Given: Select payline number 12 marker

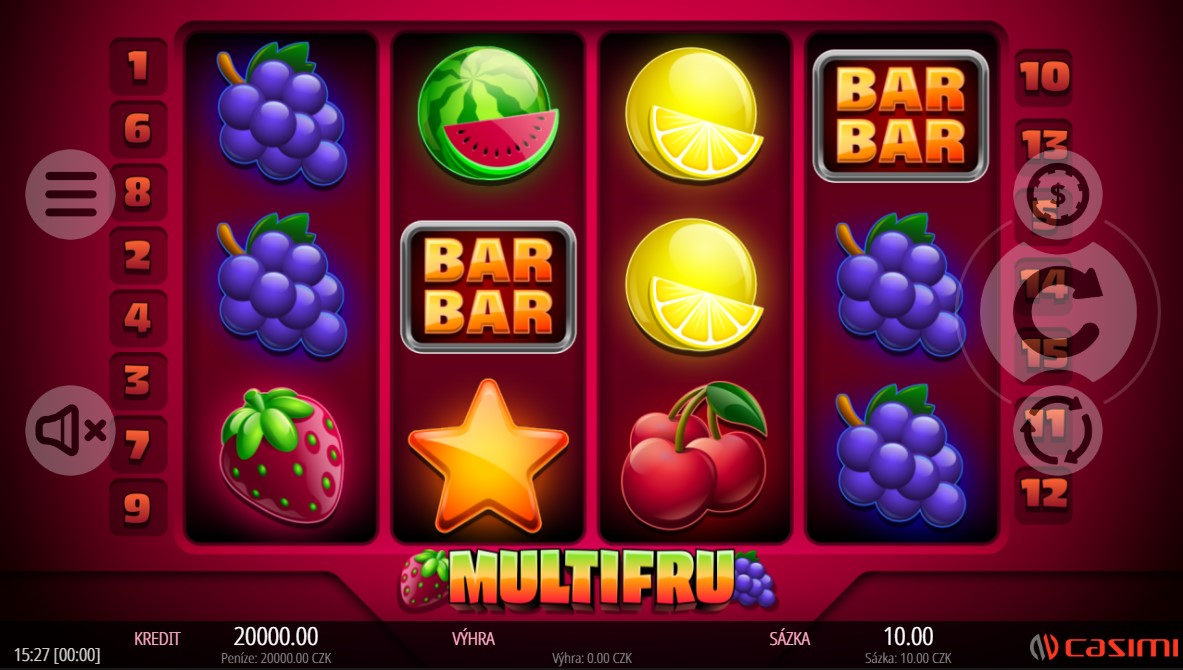Looking at the screenshot, I should (1044, 494).
